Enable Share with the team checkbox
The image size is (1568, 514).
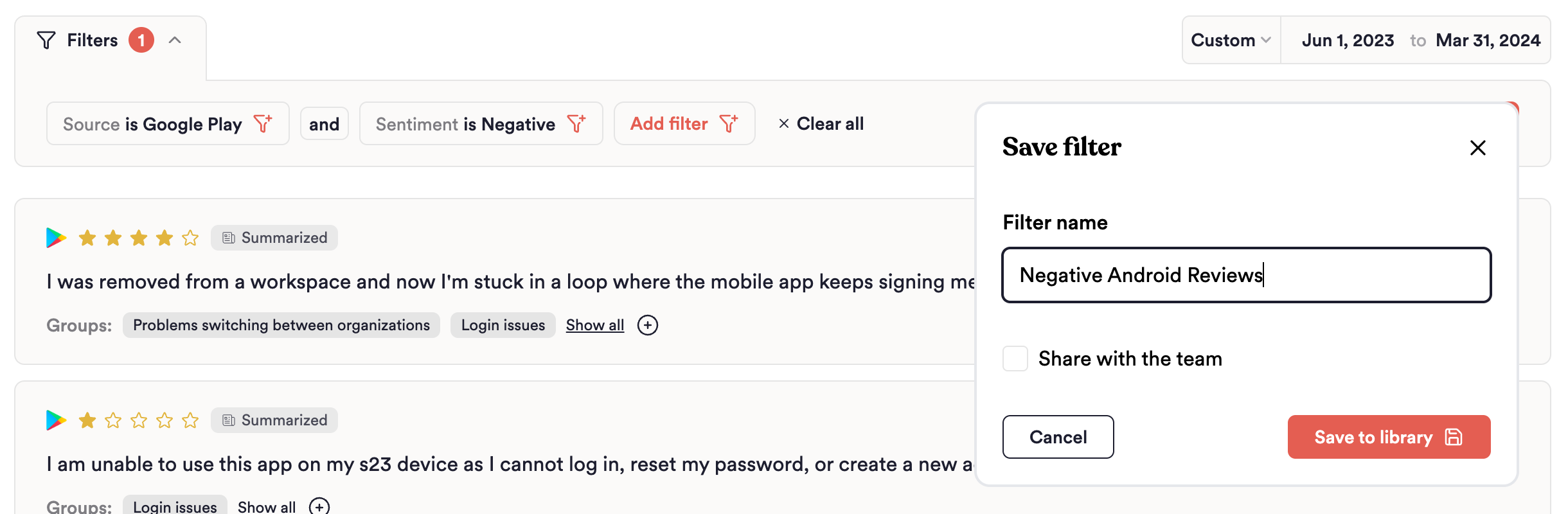pyautogui.click(x=1015, y=359)
